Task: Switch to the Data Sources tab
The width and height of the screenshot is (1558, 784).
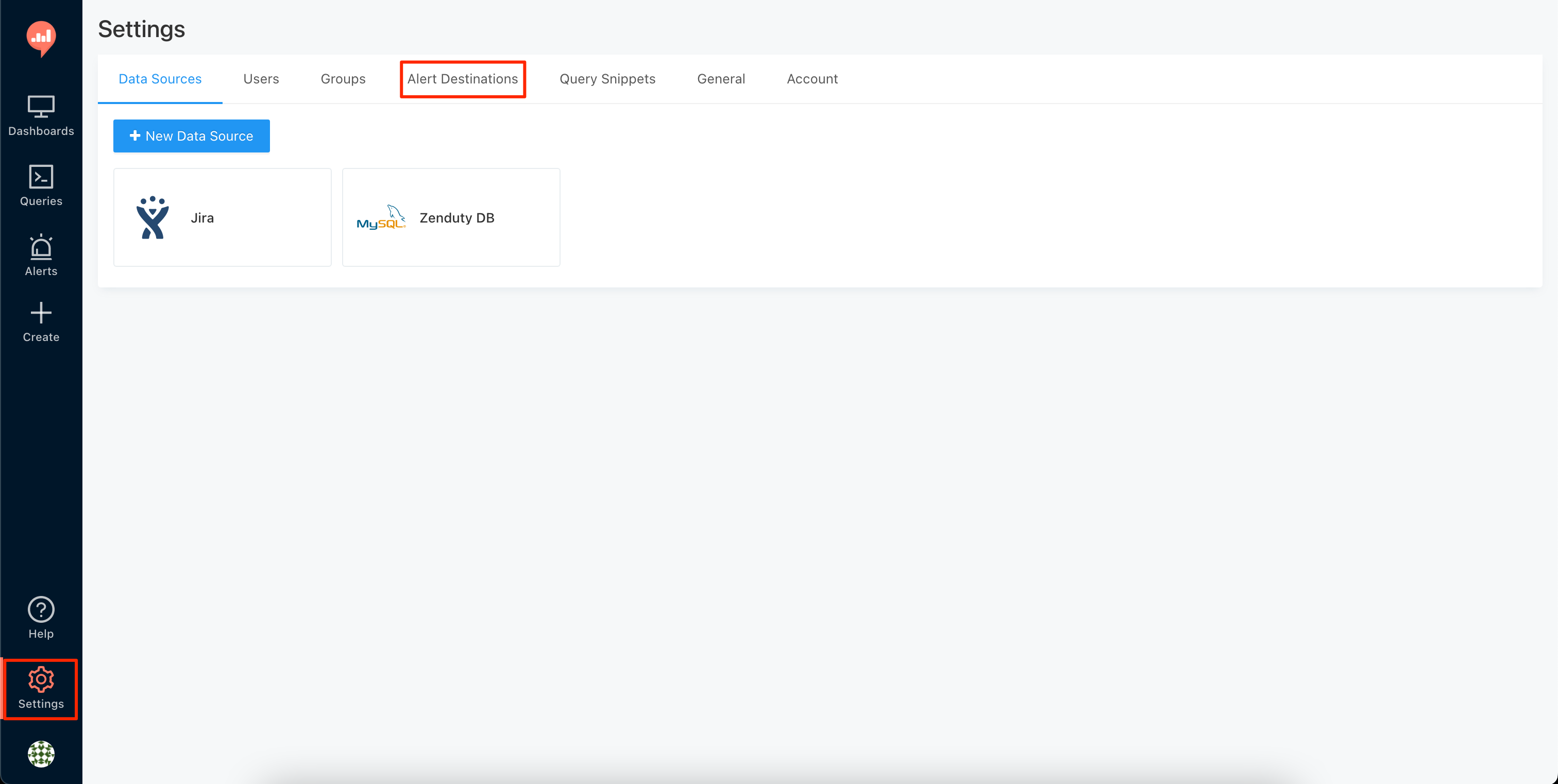Action: click(x=160, y=79)
